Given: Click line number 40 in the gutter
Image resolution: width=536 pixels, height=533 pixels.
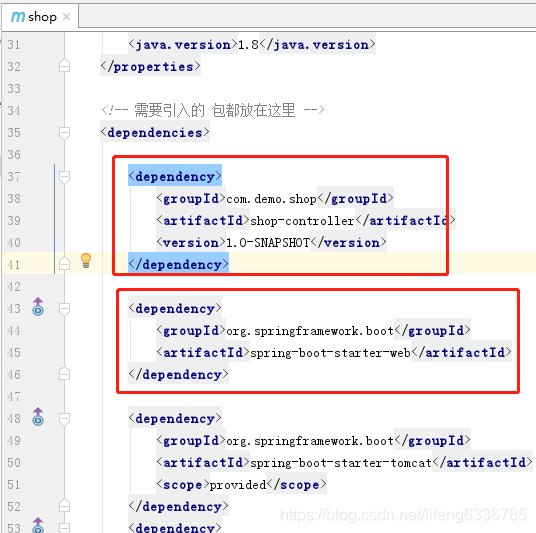Looking at the screenshot, I should tap(14, 243).
